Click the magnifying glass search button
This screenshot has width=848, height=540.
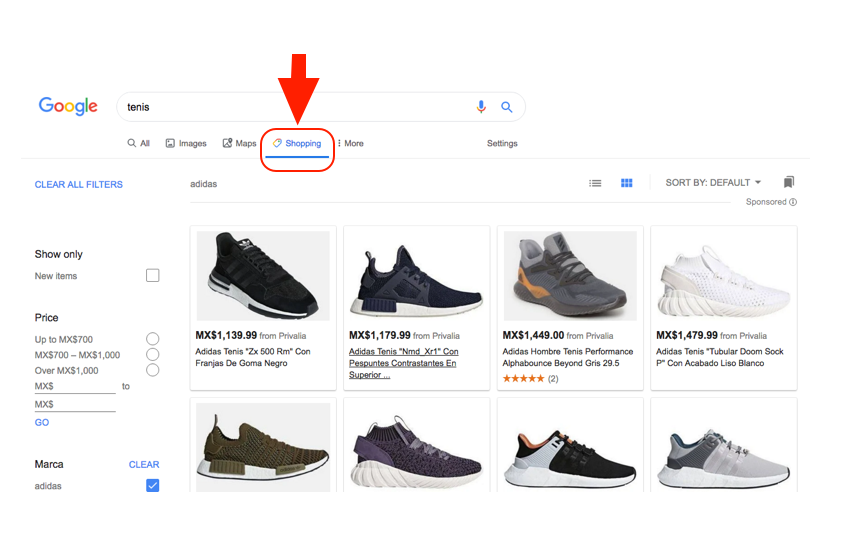click(507, 107)
